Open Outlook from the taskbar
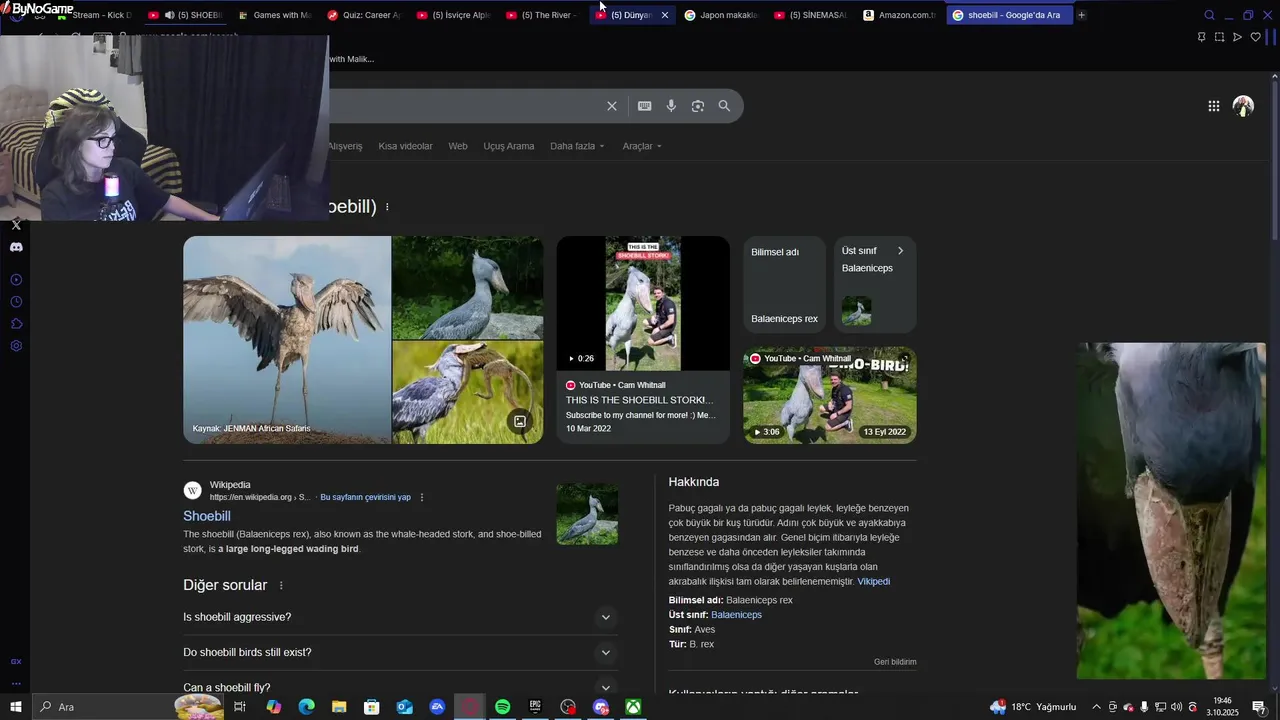Screen dimensions: 1280x720 click(x=405, y=707)
